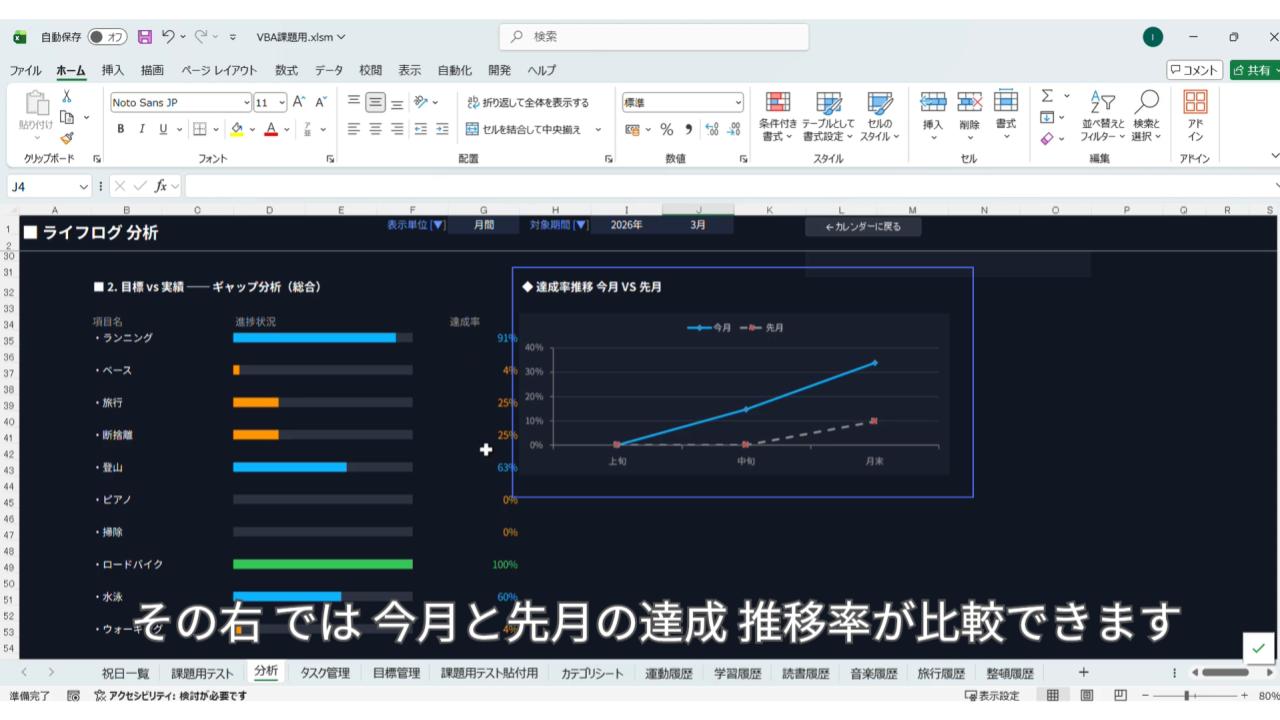Click the Save icon in title bar
Image resolution: width=1280 pixels, height=720 pixels.
[145, 37]
